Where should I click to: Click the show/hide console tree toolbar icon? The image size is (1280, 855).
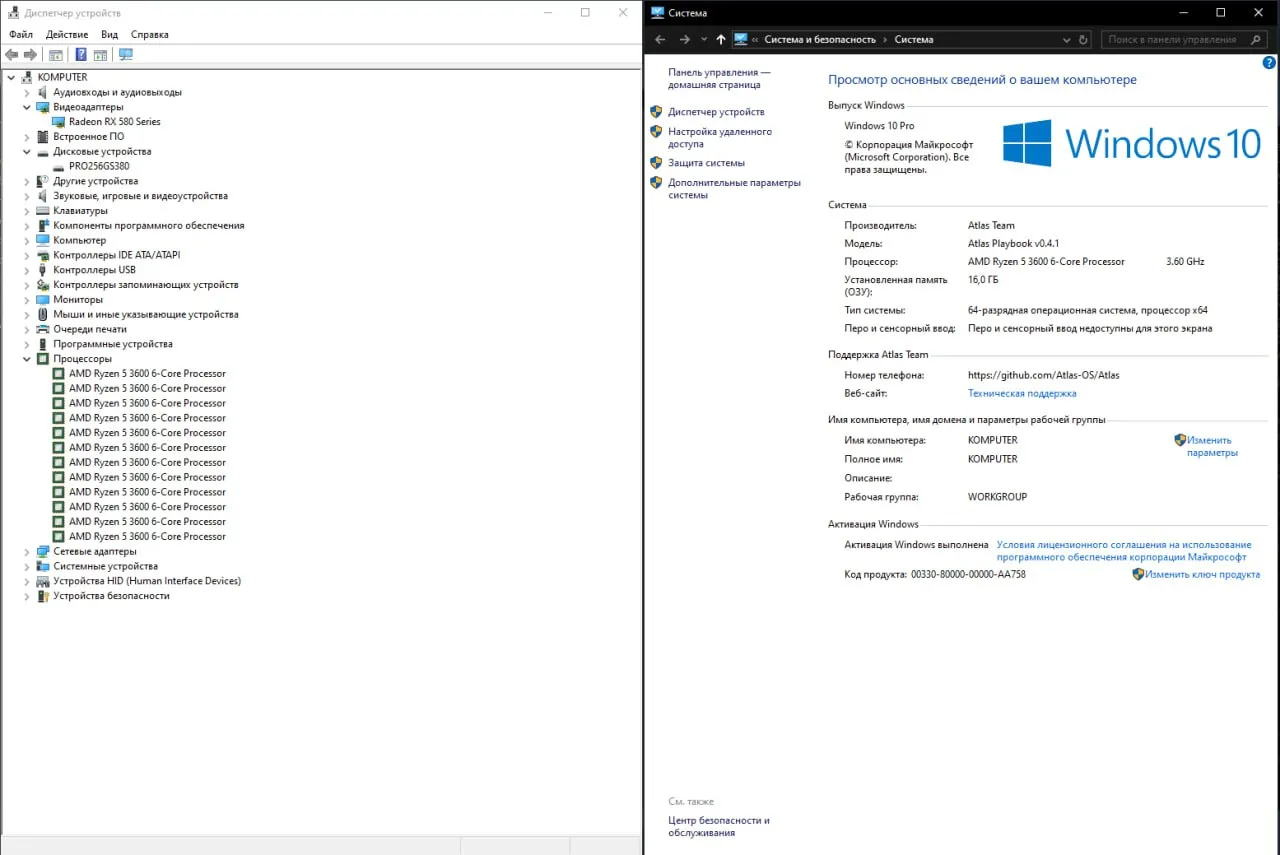[56, 55]
